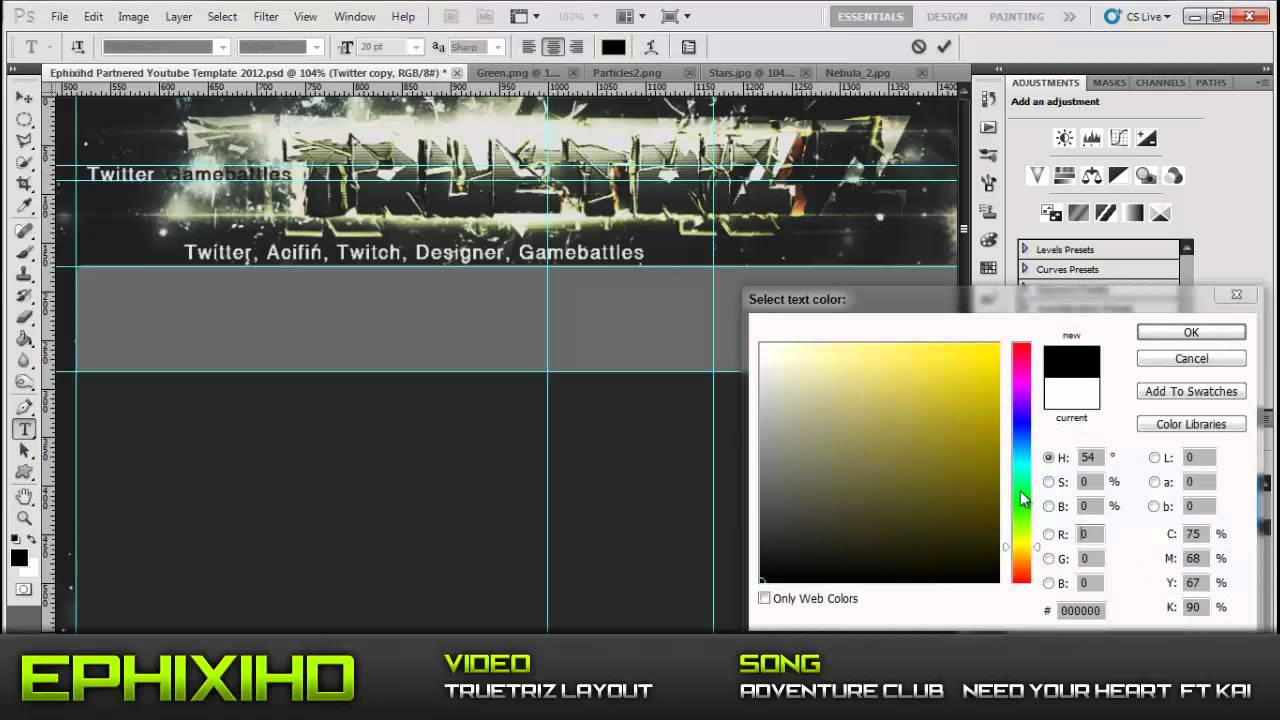Cancel the current text edits
This screenshot has width=1280, height=720.
point(919,47)
